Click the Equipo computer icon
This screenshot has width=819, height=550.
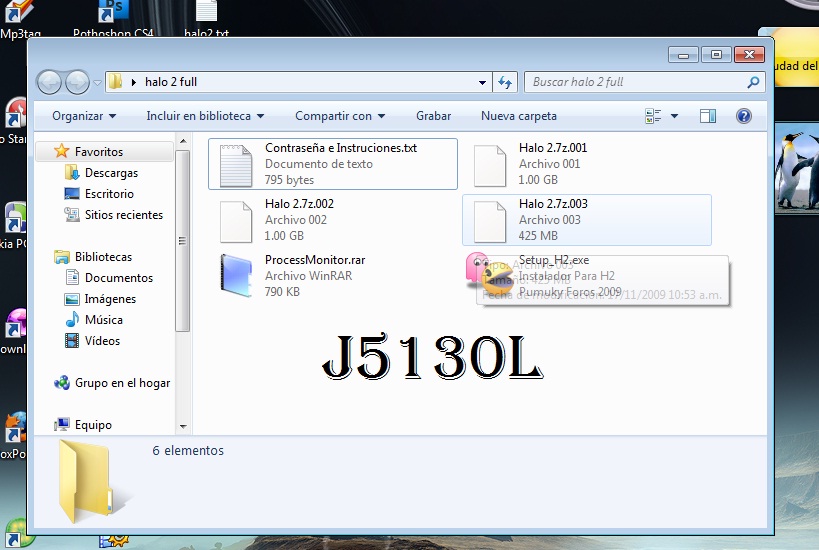(62, 425)
